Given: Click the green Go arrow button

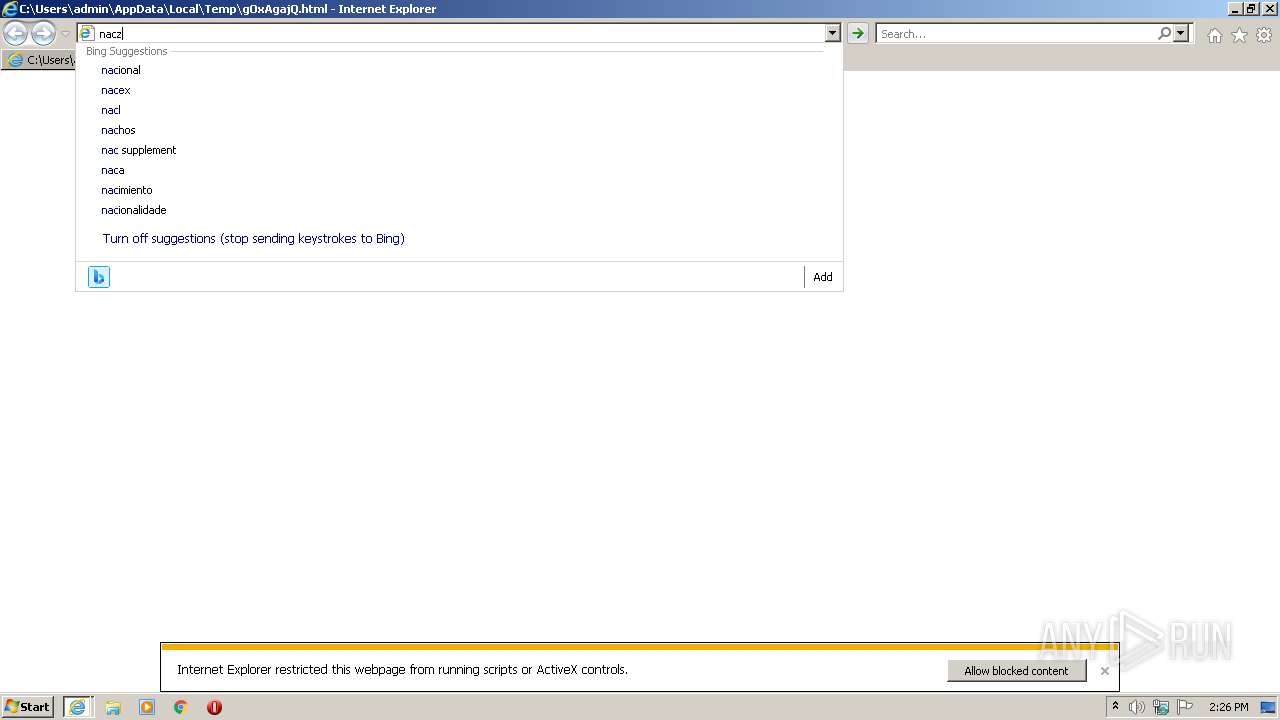Looking at the screenshot, I should coord(857,34).
